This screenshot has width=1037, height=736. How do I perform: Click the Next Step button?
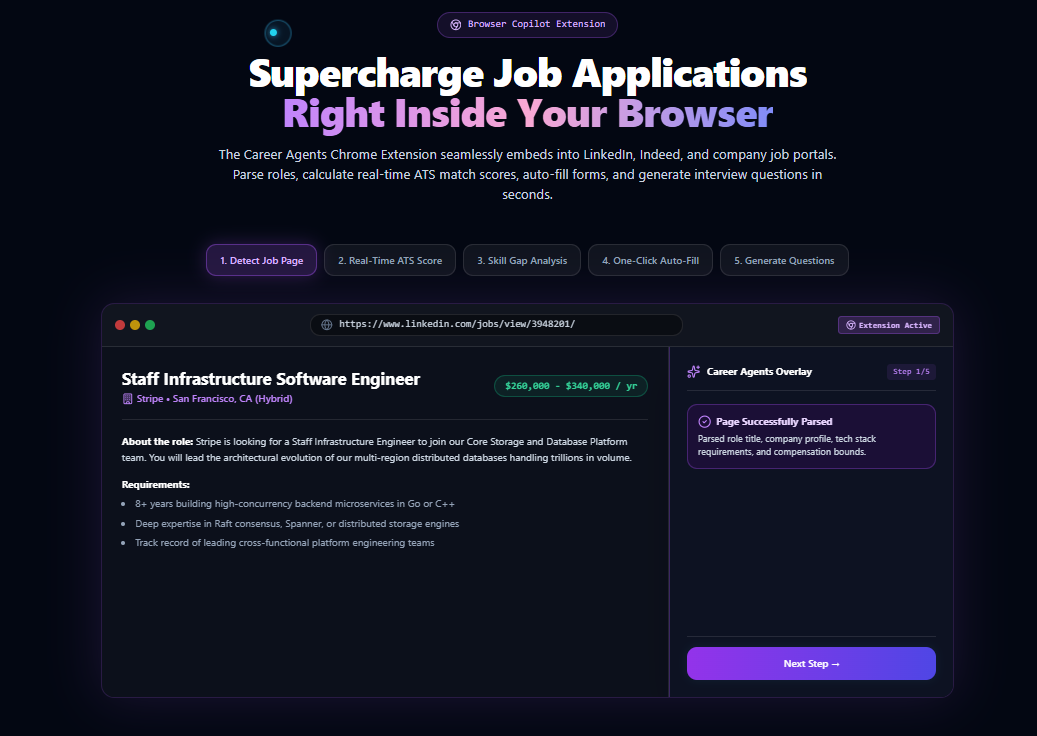click(811, 663)
